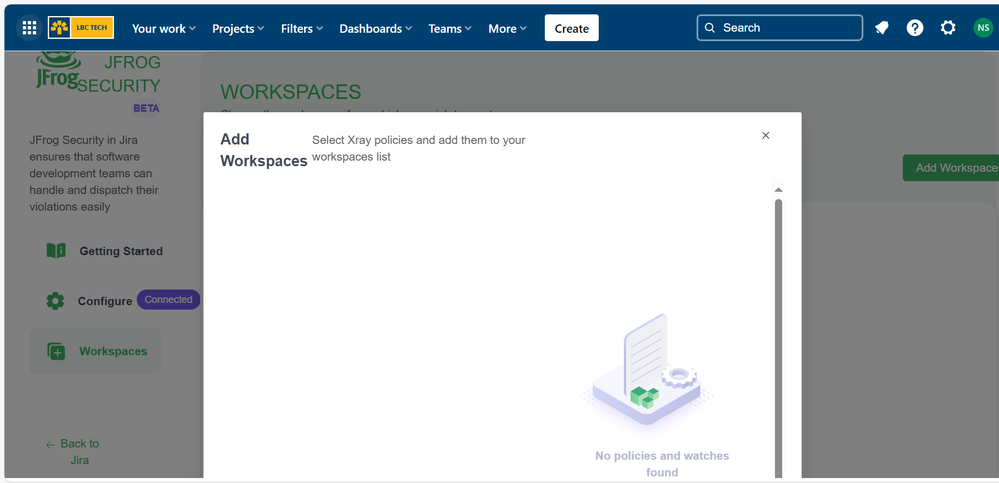Click the magnifier icon in the search box
Image resolution: width=999 pixels, height=483 pixels.
(x=710, y=28)
